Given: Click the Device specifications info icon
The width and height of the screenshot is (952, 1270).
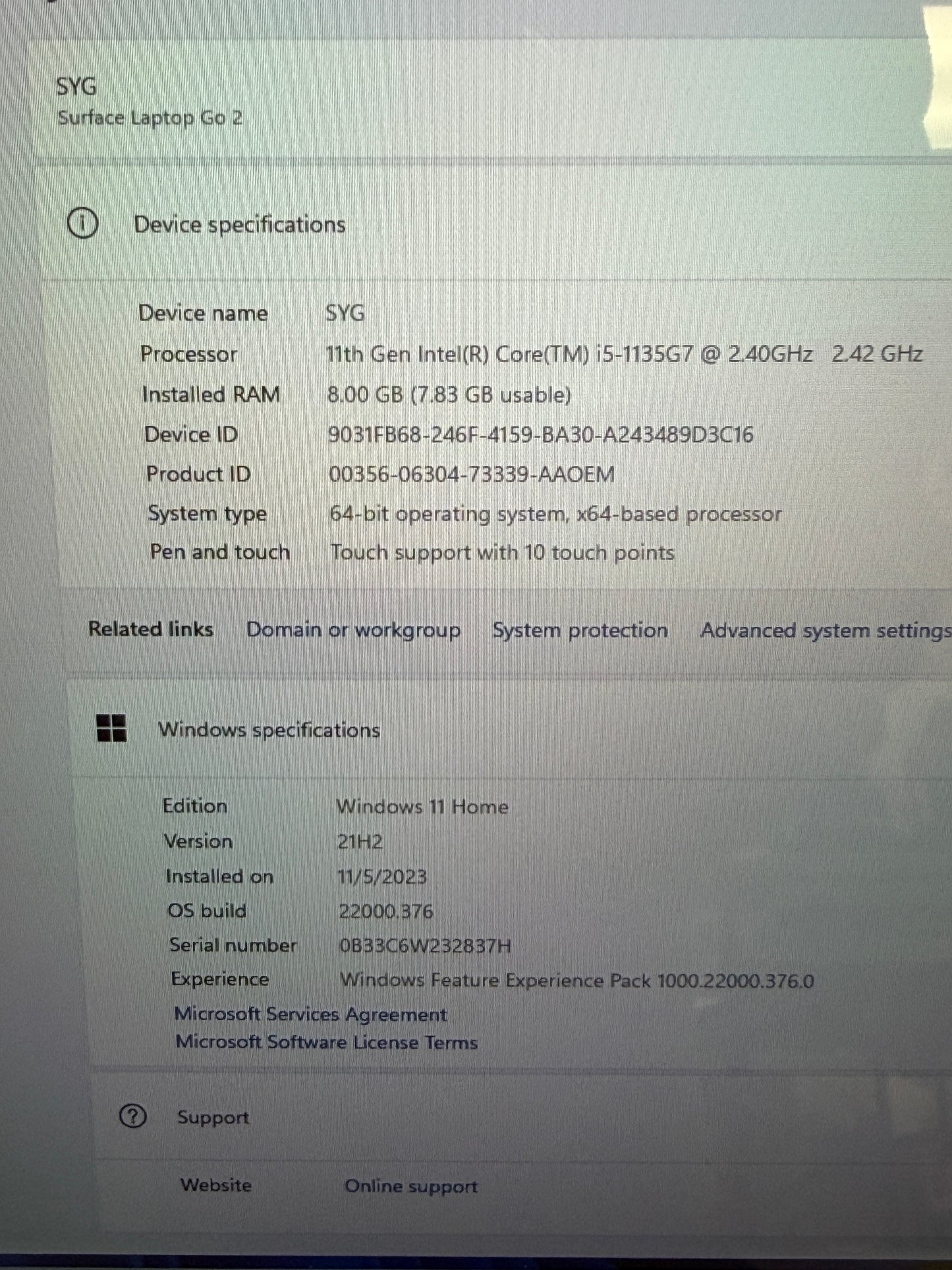Looking at the screenshot, I should (x=83, y=224).
